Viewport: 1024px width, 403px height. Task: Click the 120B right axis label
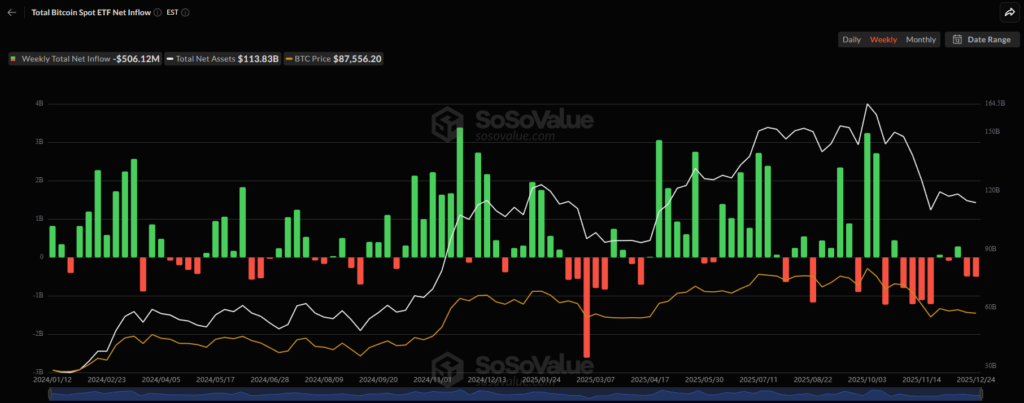point(992,190)
